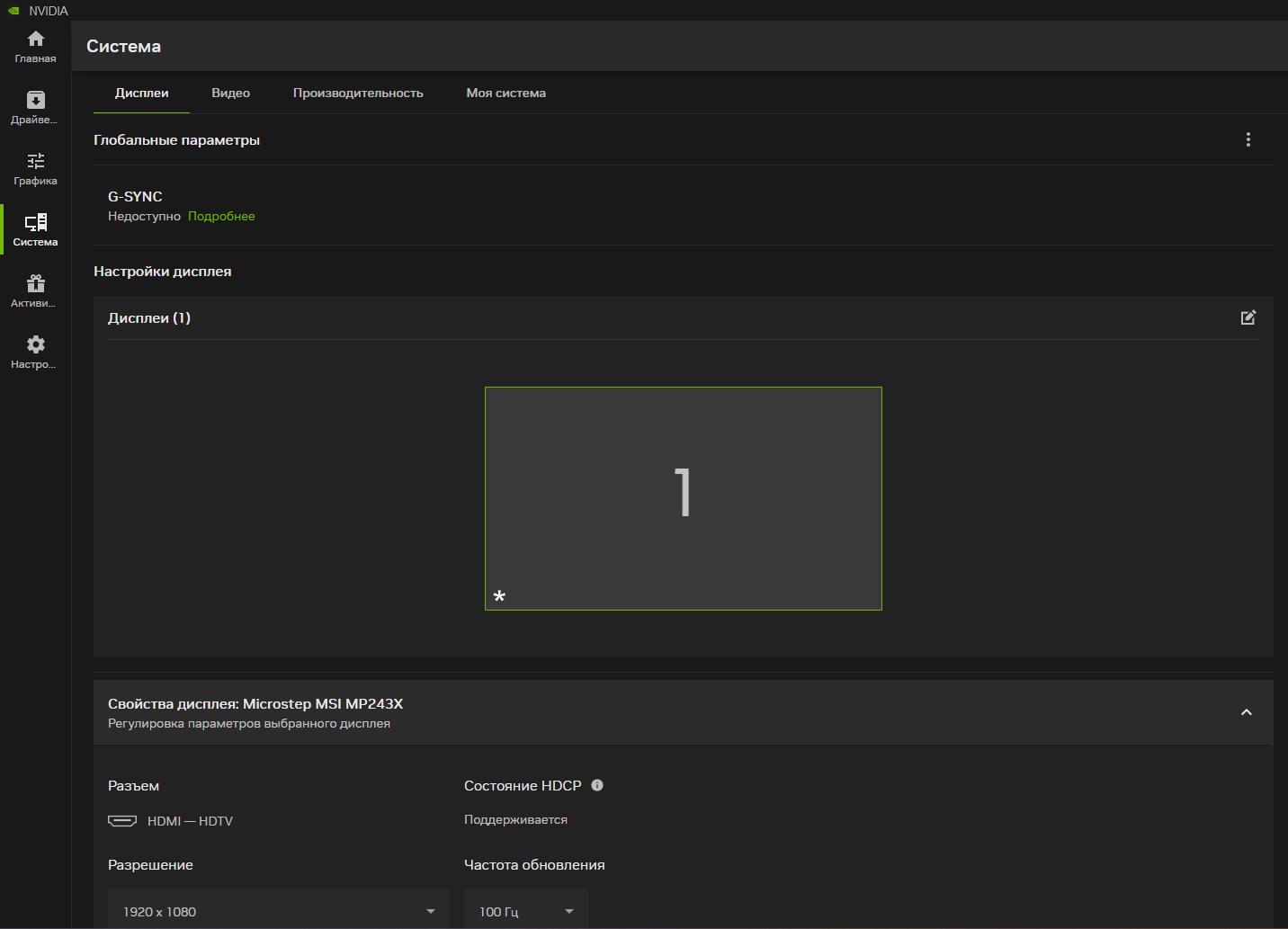The width and height of the screenshot is (1288, 929).
Task: Click the HDMI — HDTV connector text
Action: pos(190,821)
